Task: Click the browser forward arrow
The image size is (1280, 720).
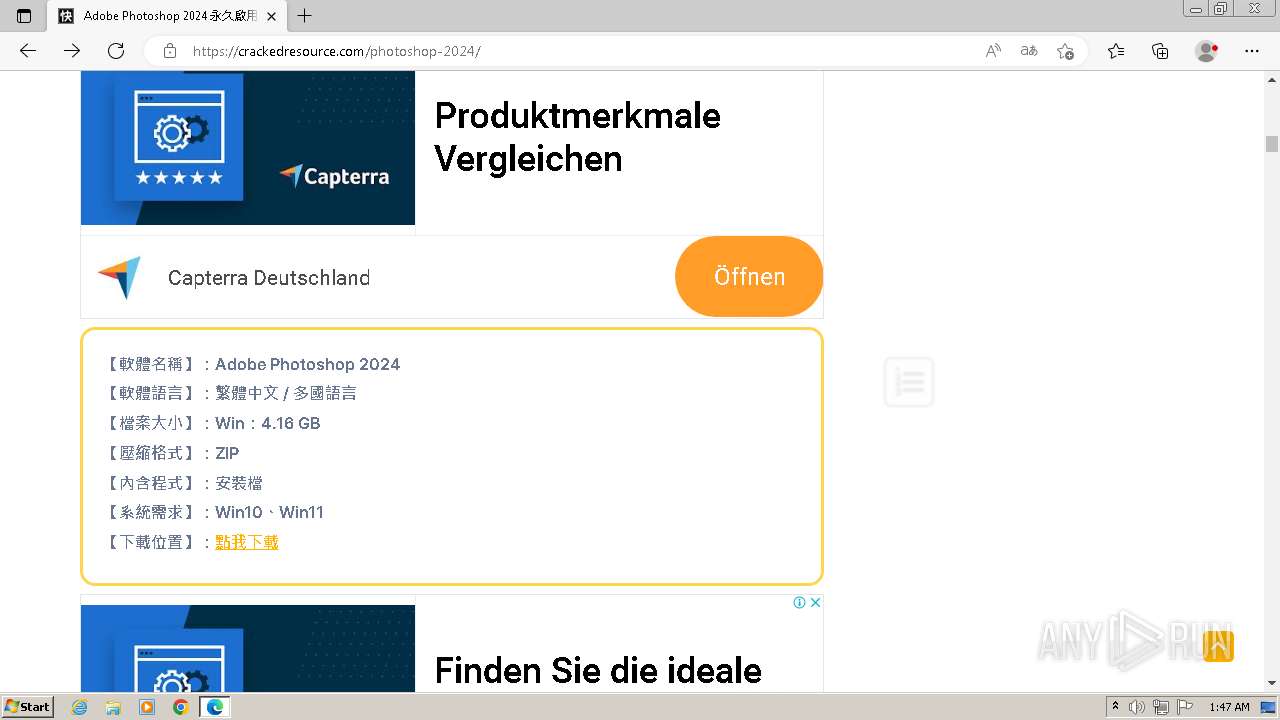Action: 72,51
